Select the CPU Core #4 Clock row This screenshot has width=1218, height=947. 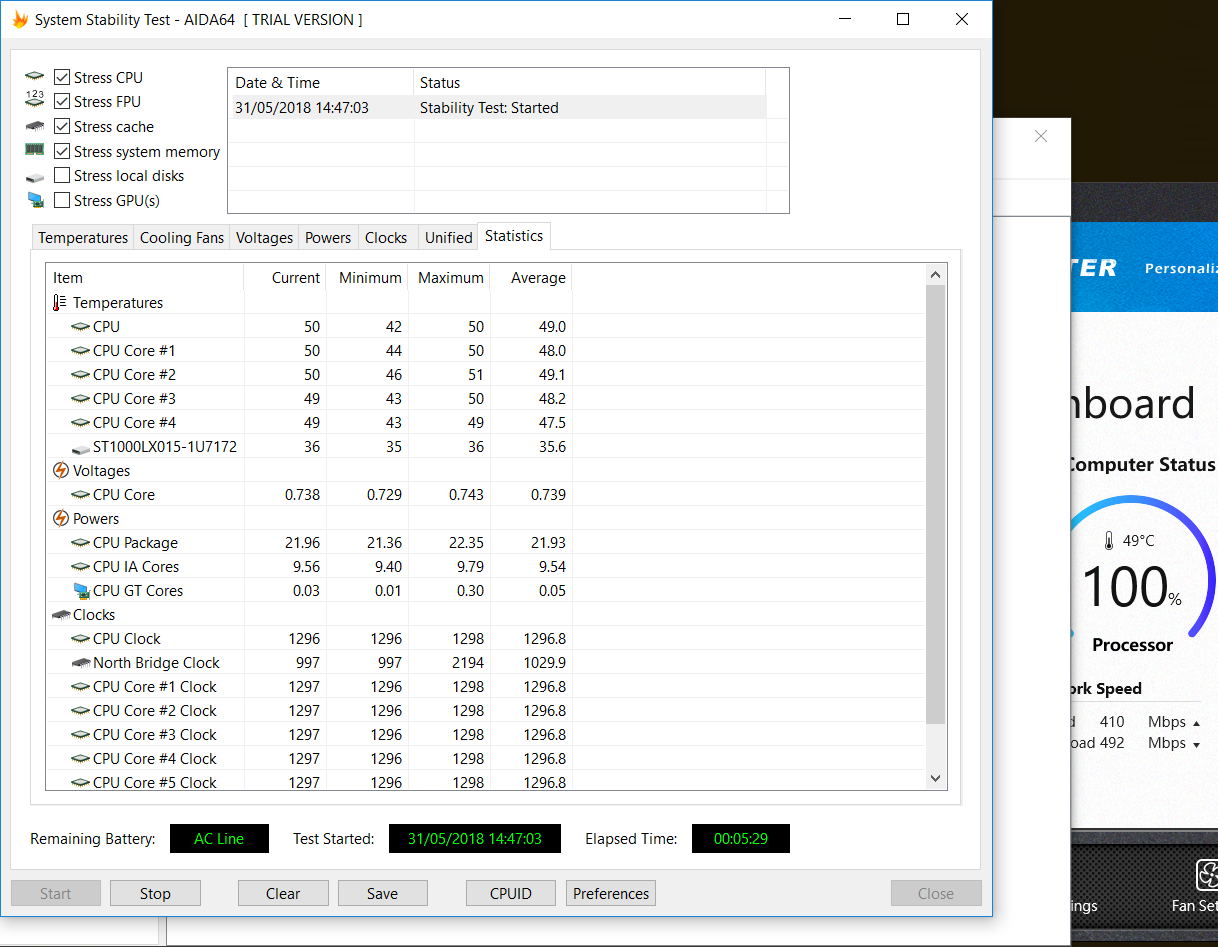[x=485, y=759]
